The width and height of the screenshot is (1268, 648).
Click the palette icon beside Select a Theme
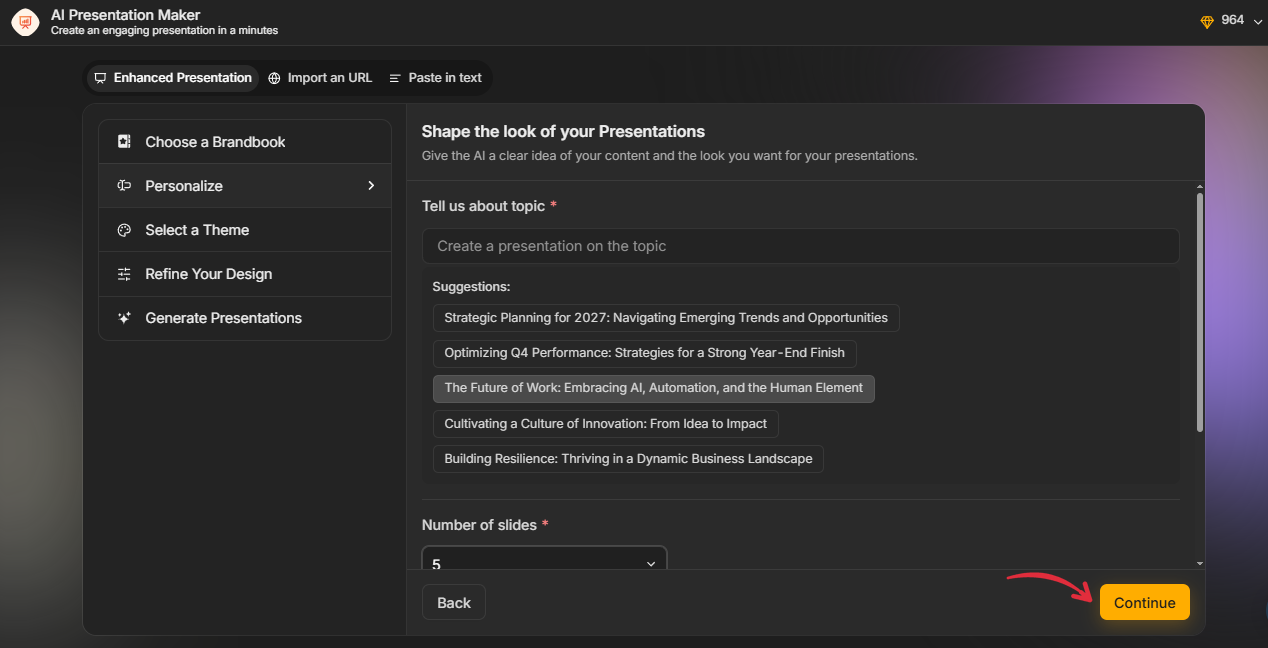tap(124, 230)
